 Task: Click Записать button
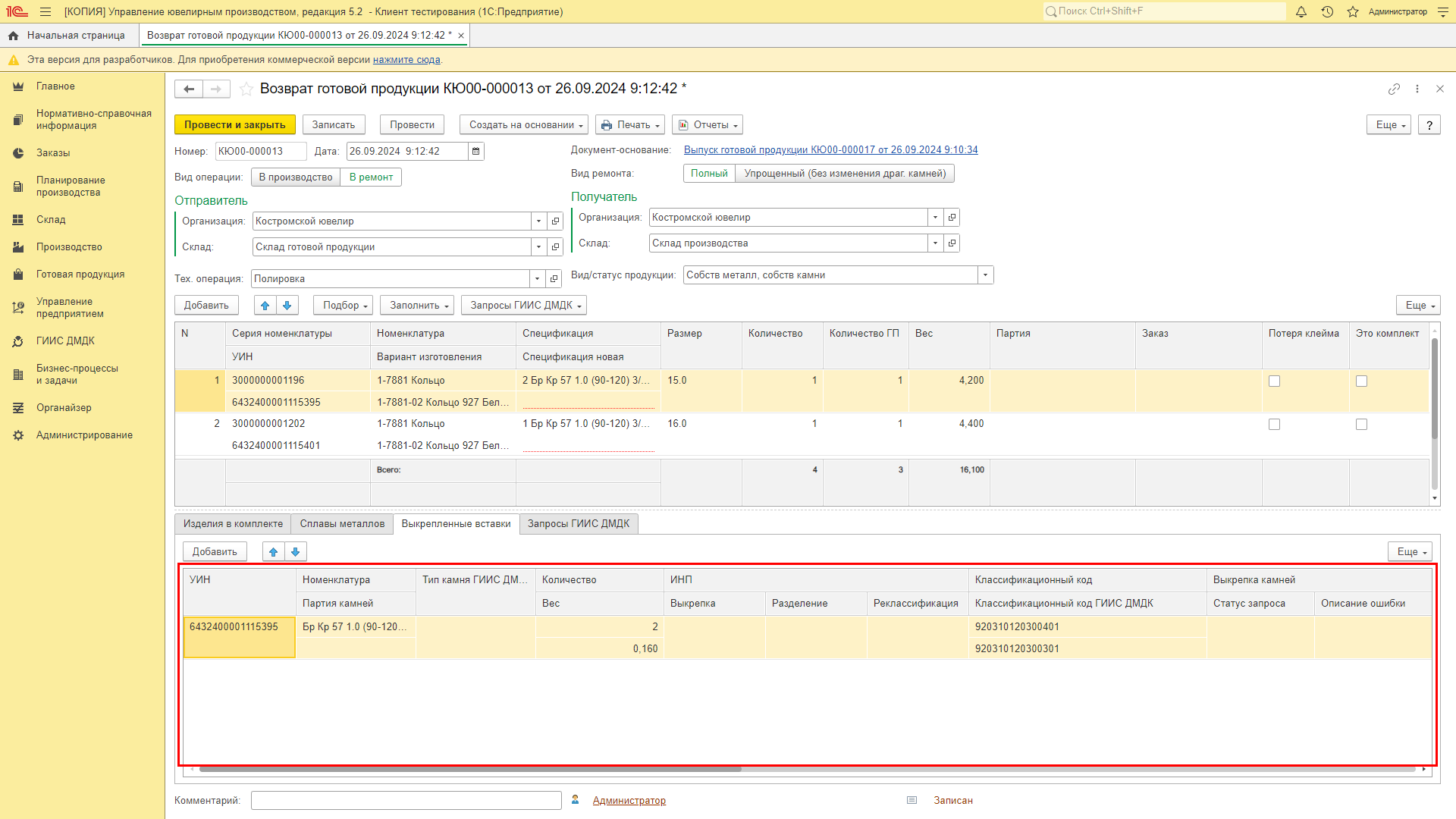point(334,125)
